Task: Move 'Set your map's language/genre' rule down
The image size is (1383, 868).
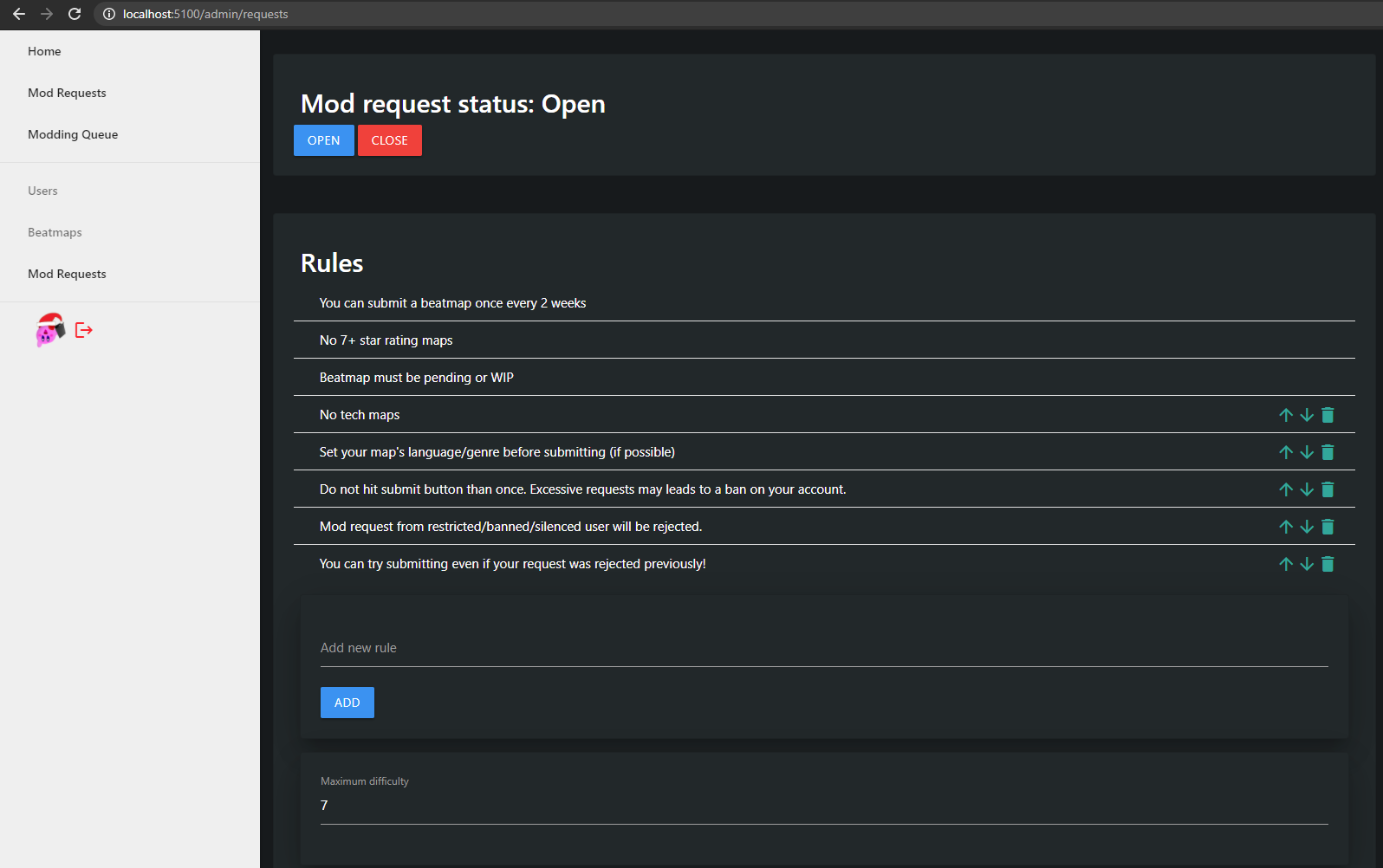Action: (x=1307, y=452)
